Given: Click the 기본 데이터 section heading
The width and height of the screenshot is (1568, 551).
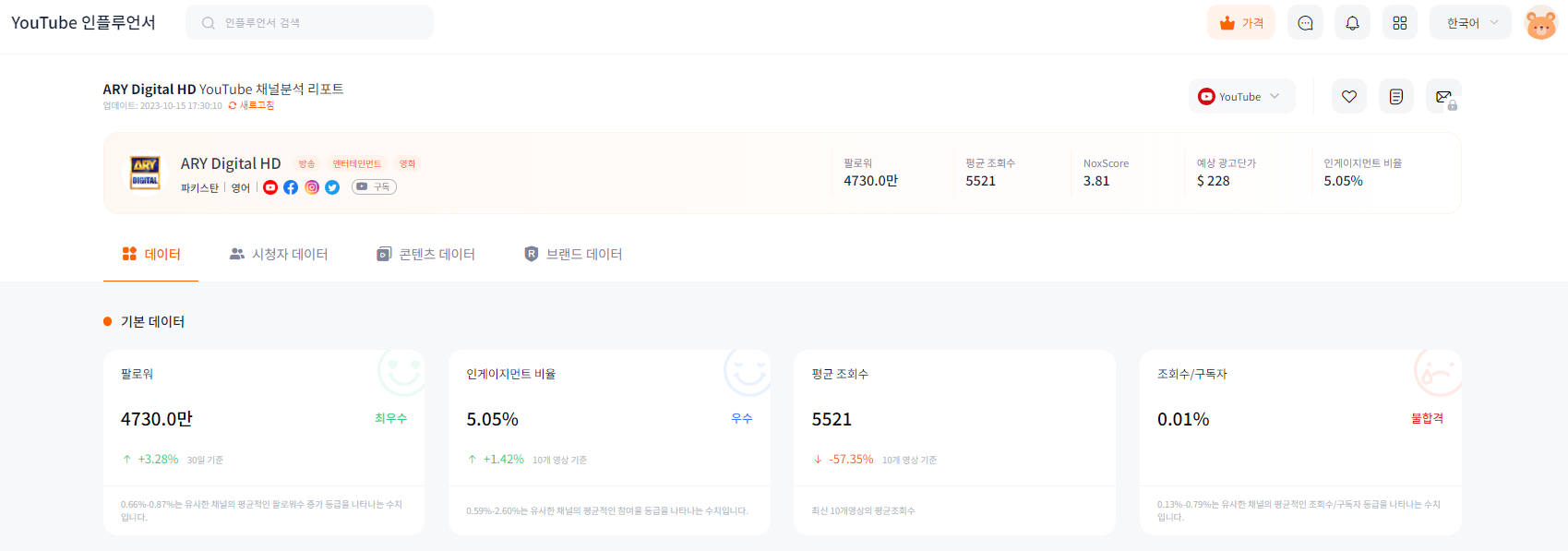Looking at the screenshot, I should coord(152,321).
